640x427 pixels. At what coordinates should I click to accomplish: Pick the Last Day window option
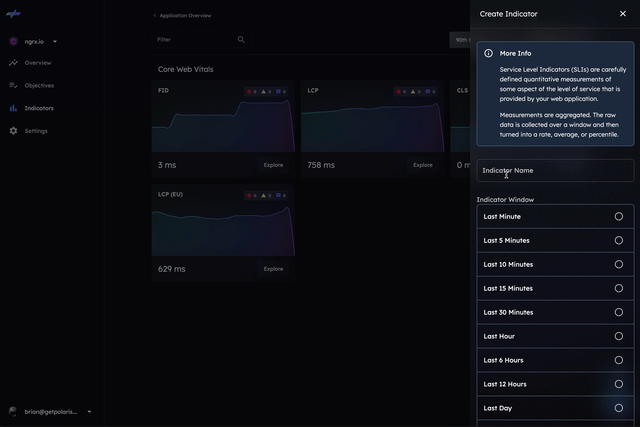tap(618, 408)
